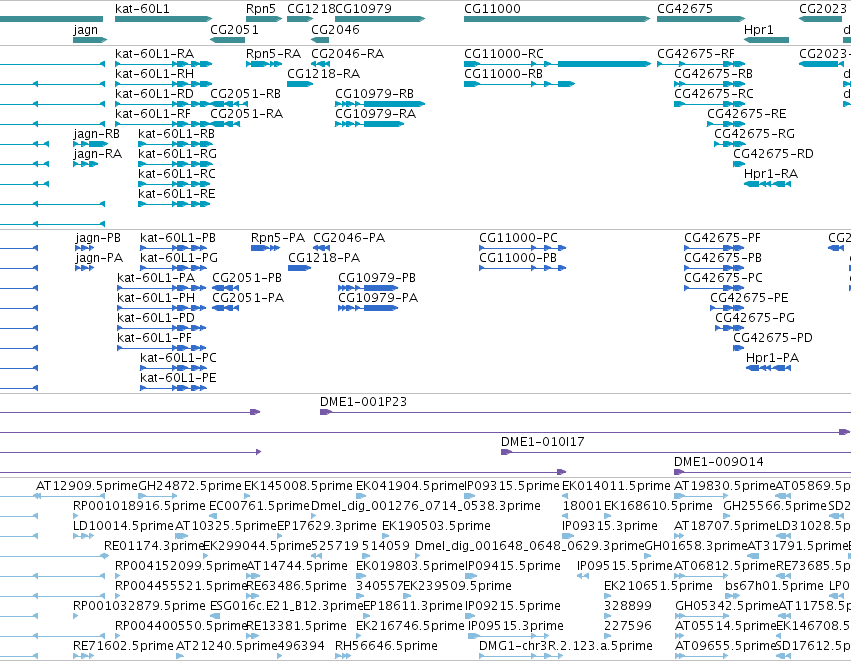The image size is (851, 661).
Task: Click the CG2046-RA transcript label
Action: click(x=347, y=54)
